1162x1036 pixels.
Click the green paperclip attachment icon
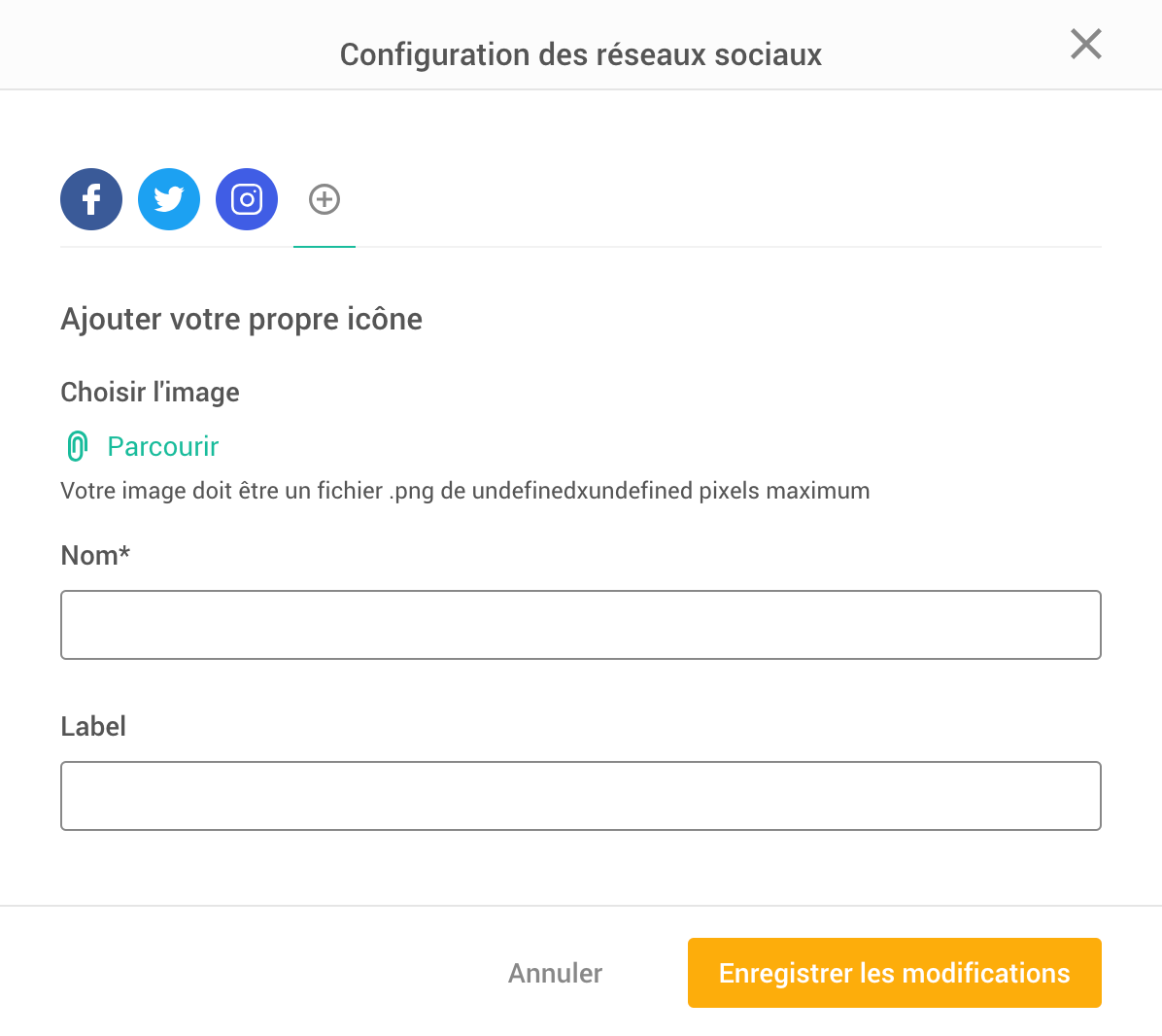tap(77, 446)
